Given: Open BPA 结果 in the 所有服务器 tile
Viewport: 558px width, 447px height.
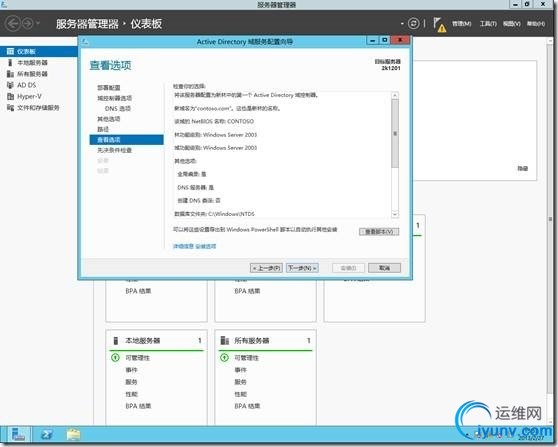Looking at the screenshot, I should tap(247, 406).
